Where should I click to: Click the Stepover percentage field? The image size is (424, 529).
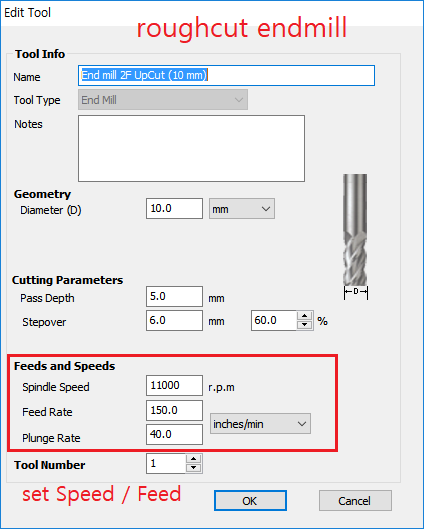tap(274, 321)
